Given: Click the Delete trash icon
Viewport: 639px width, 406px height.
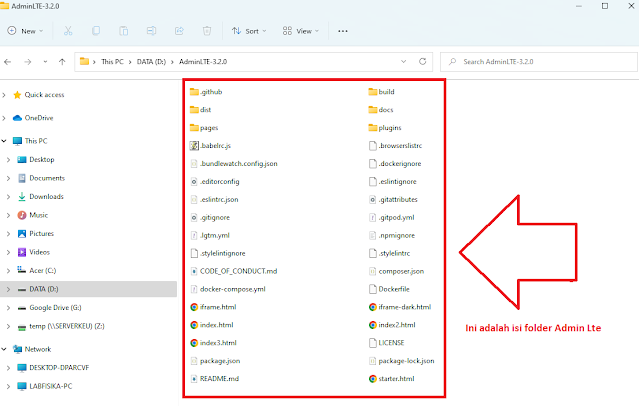Looking at the screenshot, I should coord(207,31).
